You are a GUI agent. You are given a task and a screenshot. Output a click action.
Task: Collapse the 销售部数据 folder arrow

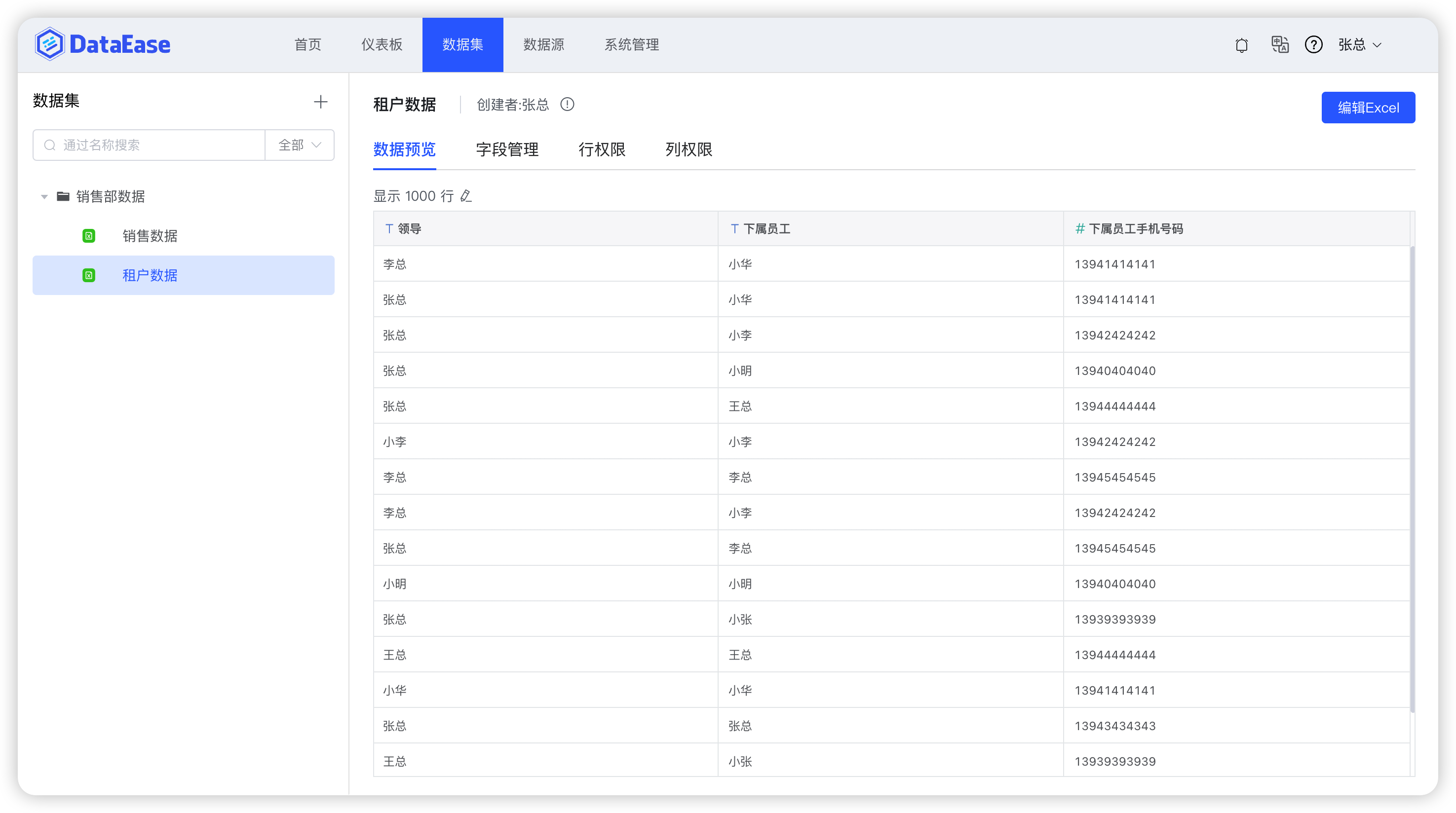tap(44, 197)
